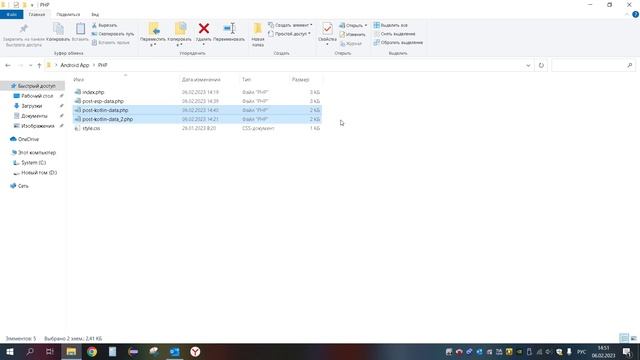
Task: Click the large Copy clipboard icon
Action: click(x=58, y=29)
